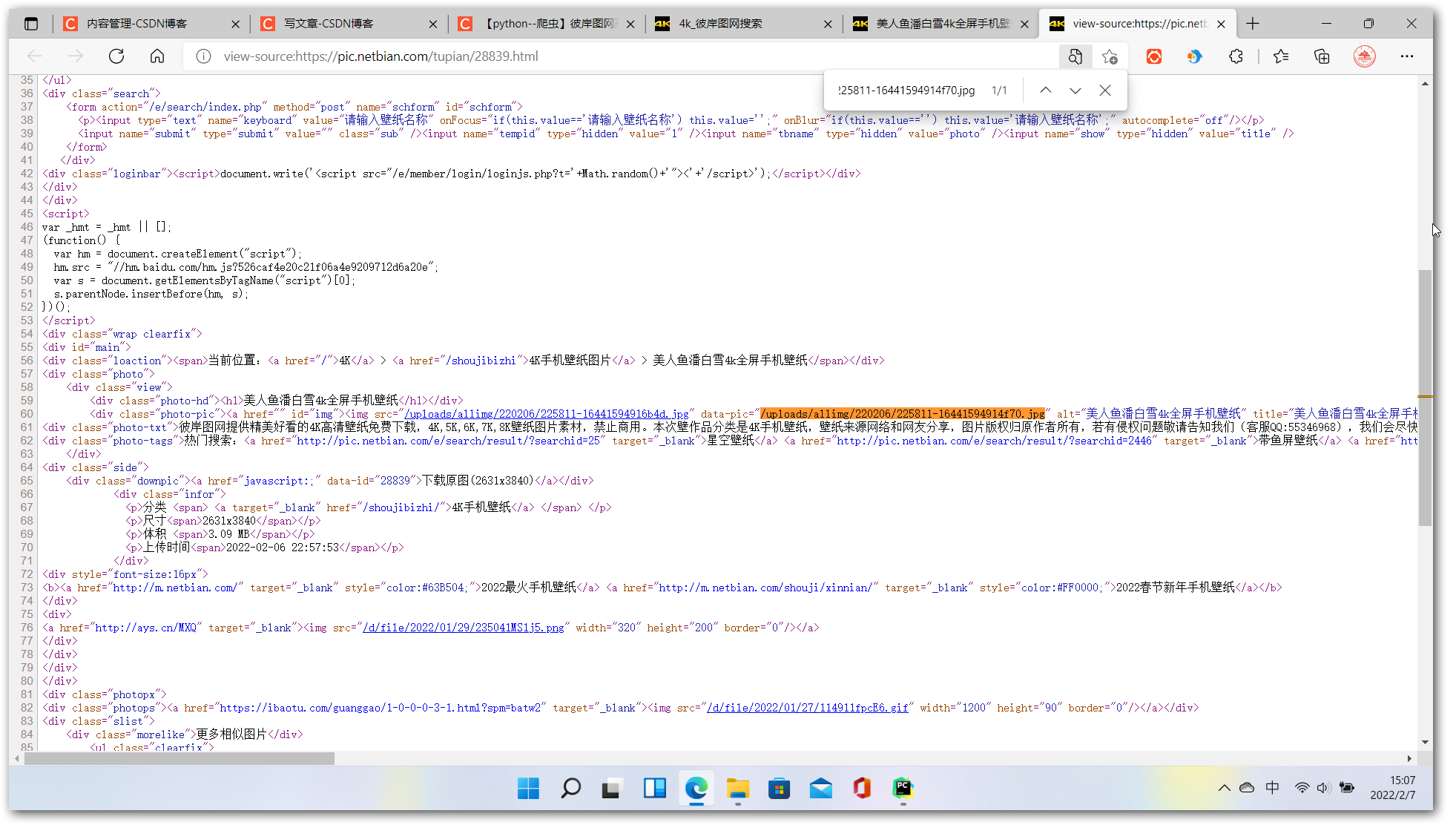1456x825 pixels.
Task: Open the clock showing 15:07 2022/2/7
Action: [1393, 788]
